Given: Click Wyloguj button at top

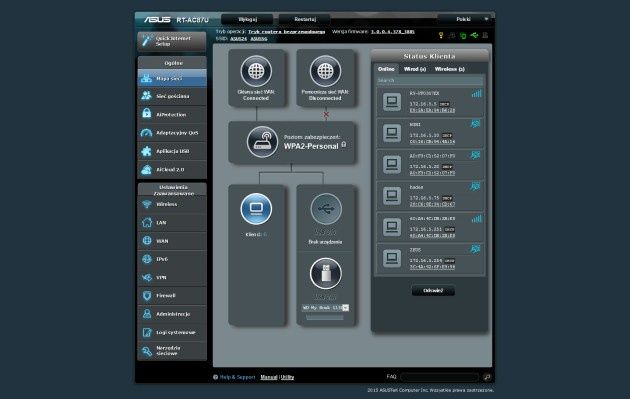Looking at the screenshot, I should [247, 19].
